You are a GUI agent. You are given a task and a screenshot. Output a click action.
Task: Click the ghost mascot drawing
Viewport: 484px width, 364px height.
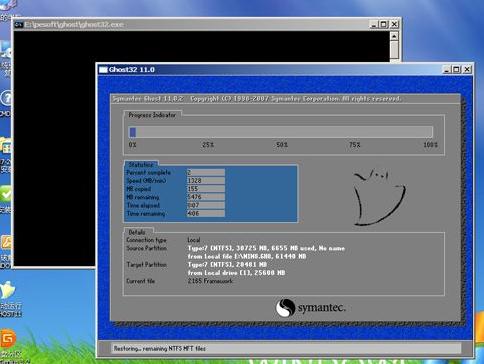(x=380, y=197)
